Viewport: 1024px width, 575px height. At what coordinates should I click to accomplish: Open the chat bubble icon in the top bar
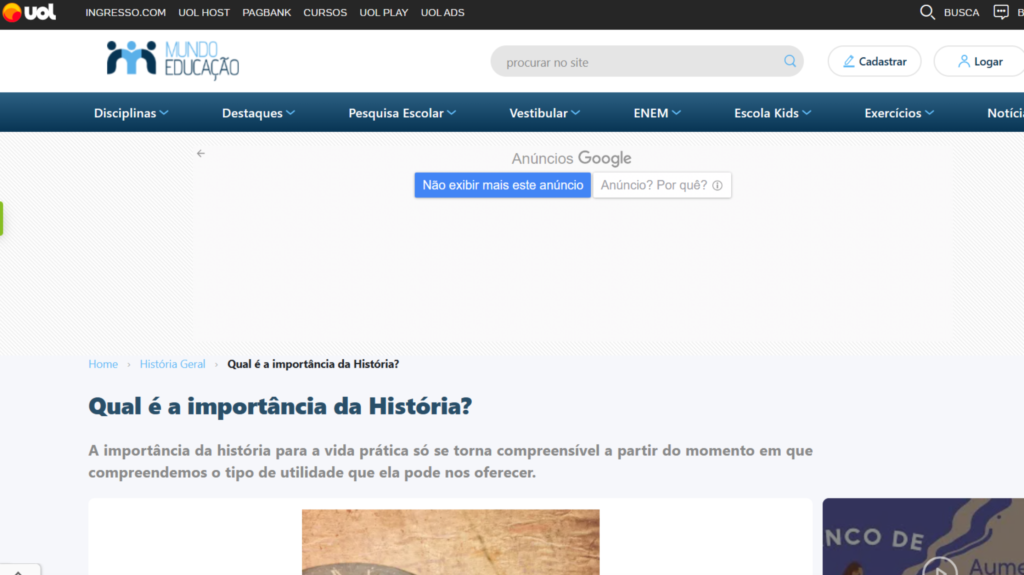click(x=1000, y=12)
